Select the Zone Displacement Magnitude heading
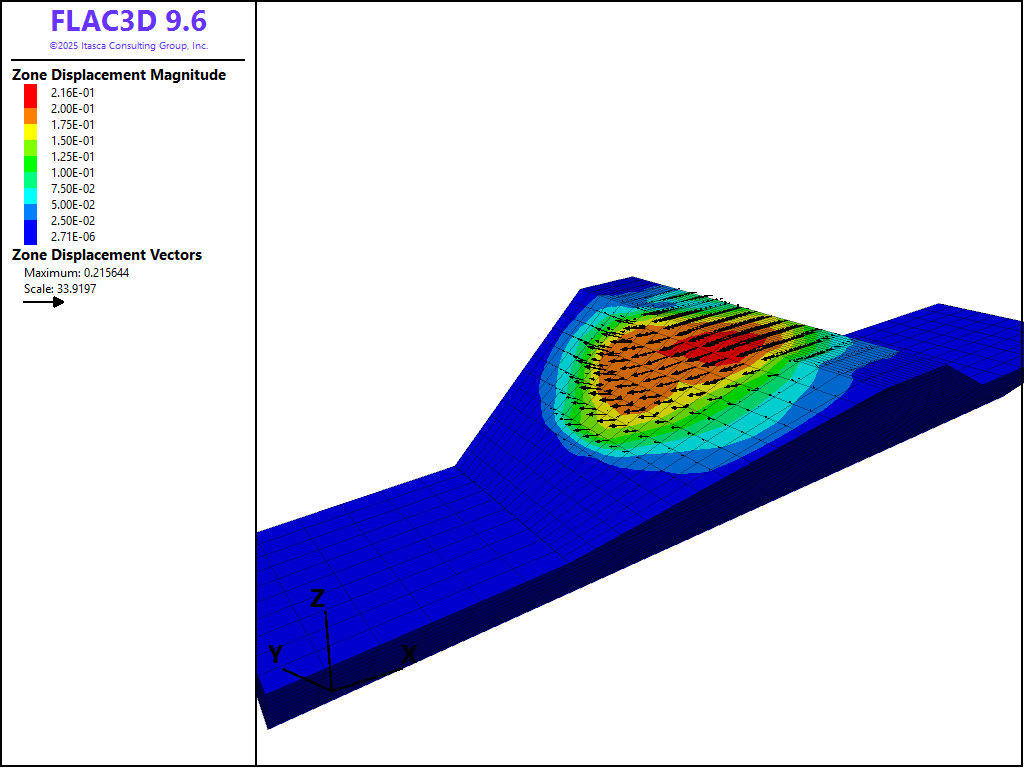The width and height of the screenshot is (1024, 768). click(118, 75)
